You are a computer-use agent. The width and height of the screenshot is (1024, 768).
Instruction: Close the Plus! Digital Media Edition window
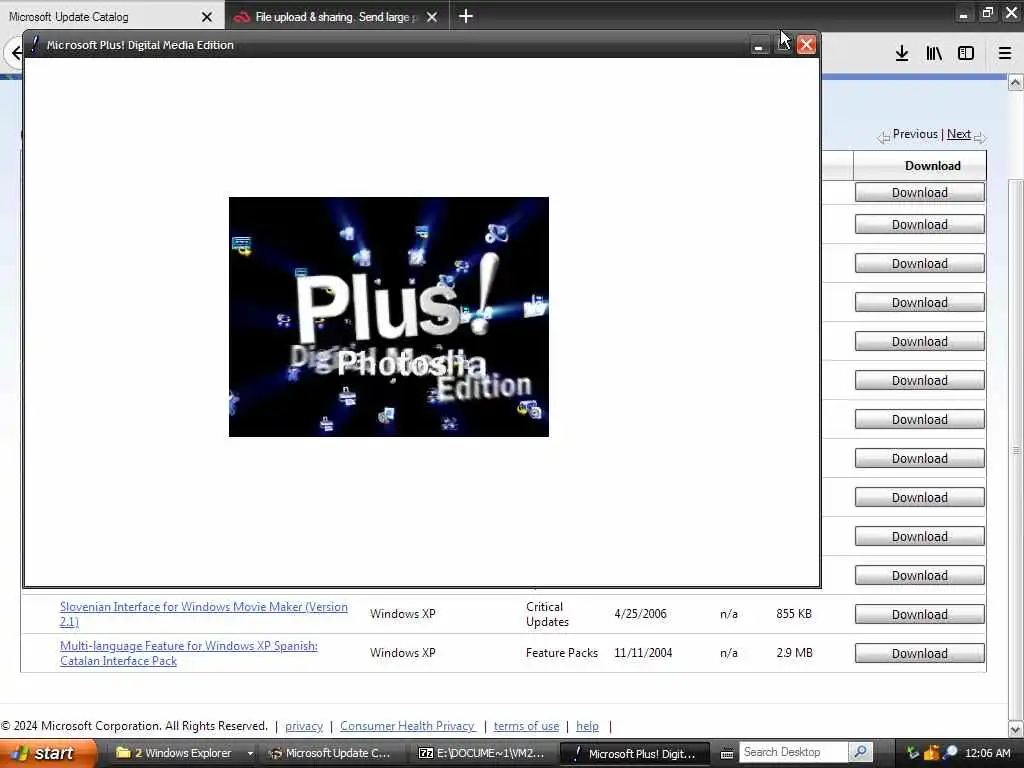806,44
